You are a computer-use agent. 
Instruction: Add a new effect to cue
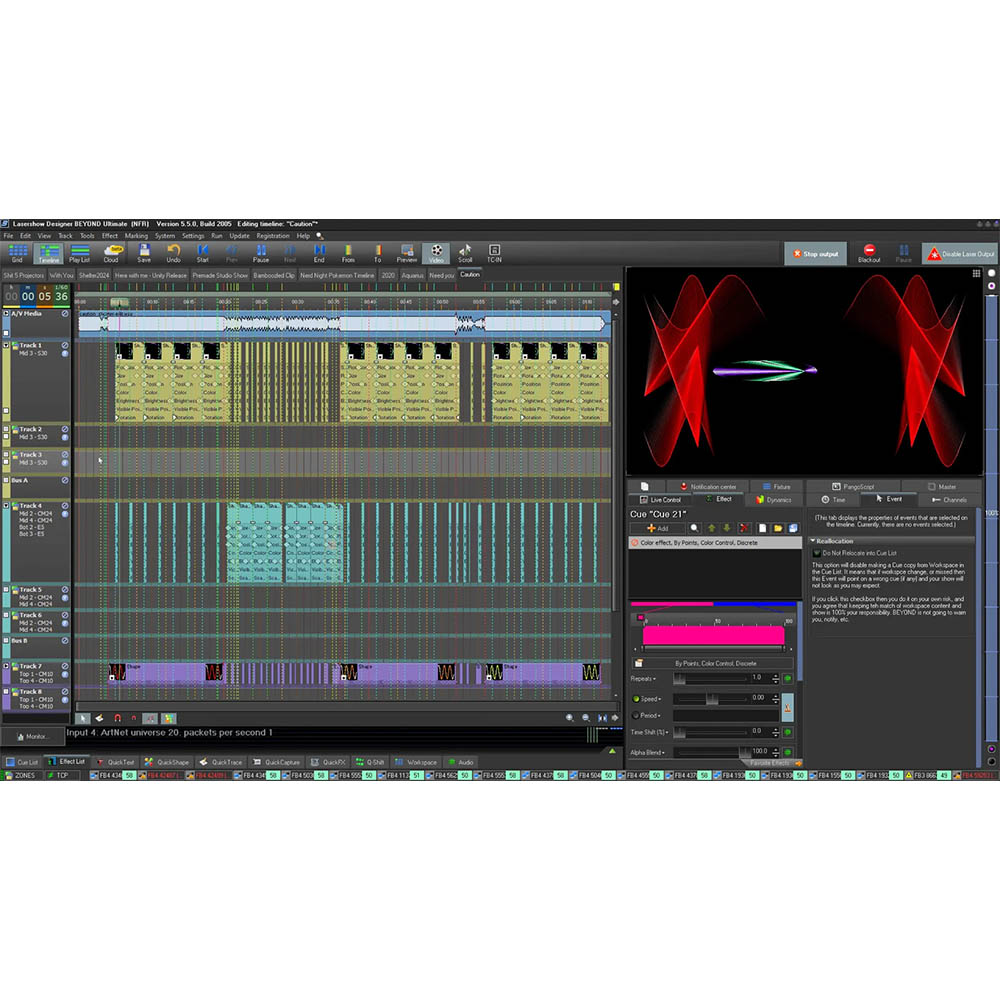click(658, 528)
